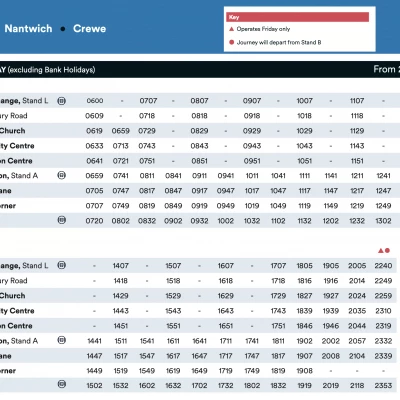
Task: Click the 'Stand L' stop label beside 0600
Action: tap(35, 101)
